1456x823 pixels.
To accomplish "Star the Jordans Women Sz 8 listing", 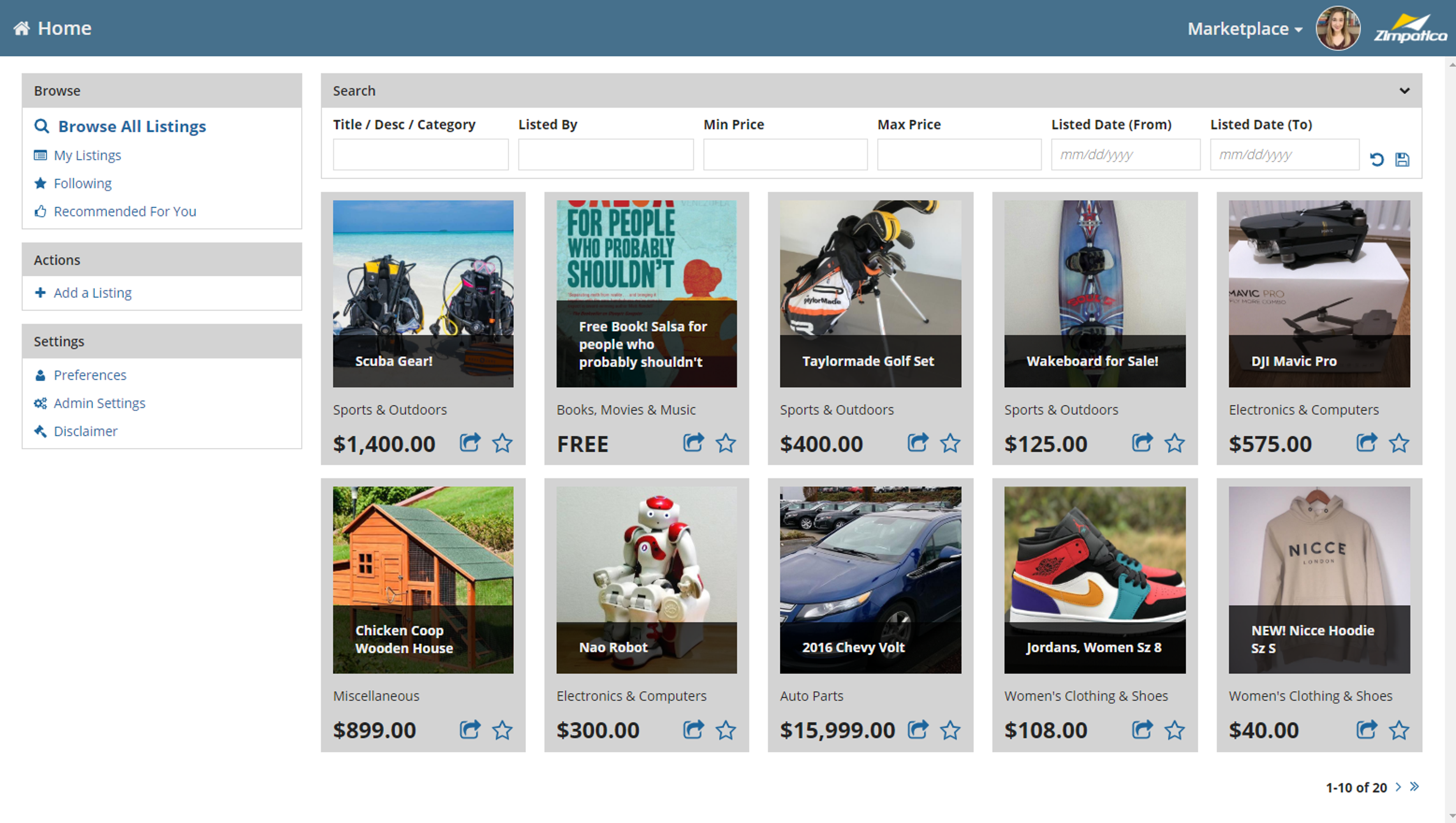I will click(1175, 730).
